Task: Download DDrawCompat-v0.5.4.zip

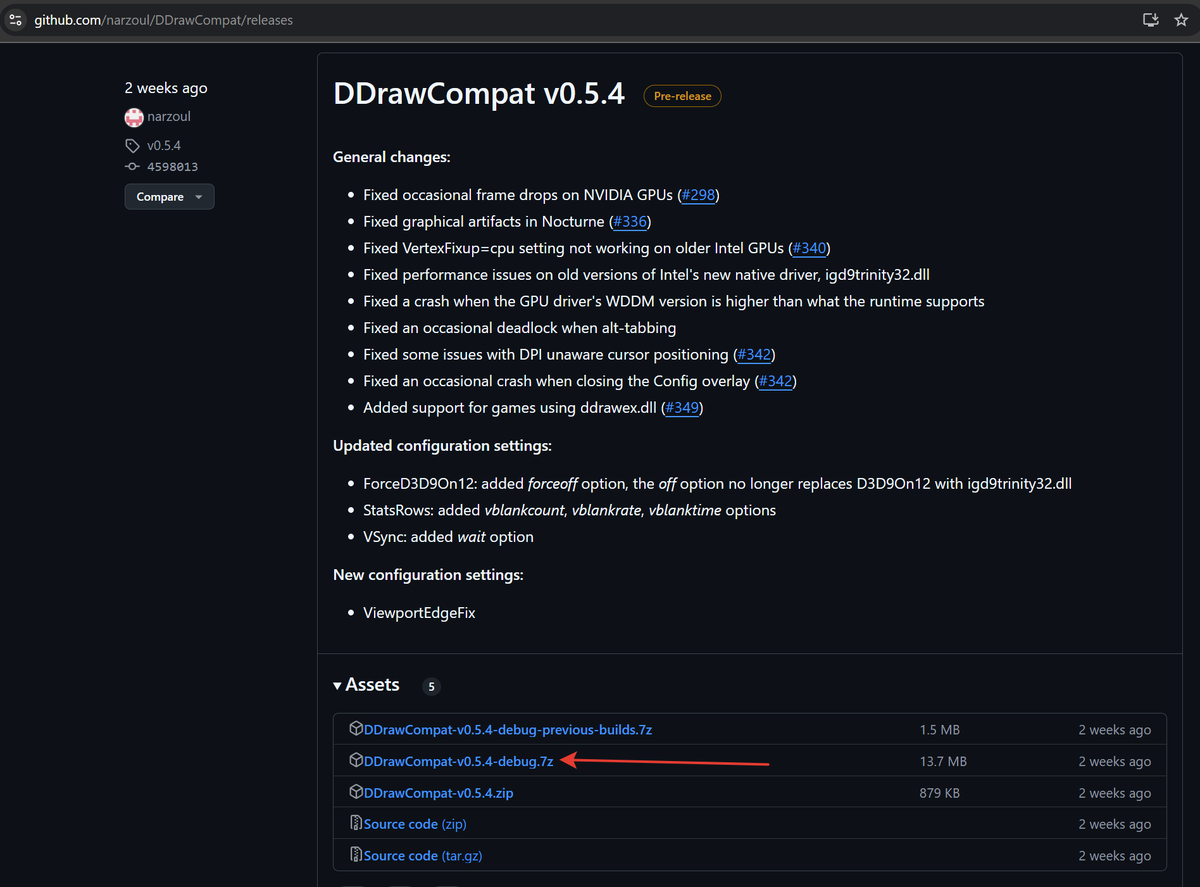Action: pyautogui.click(x=439, y=793)
